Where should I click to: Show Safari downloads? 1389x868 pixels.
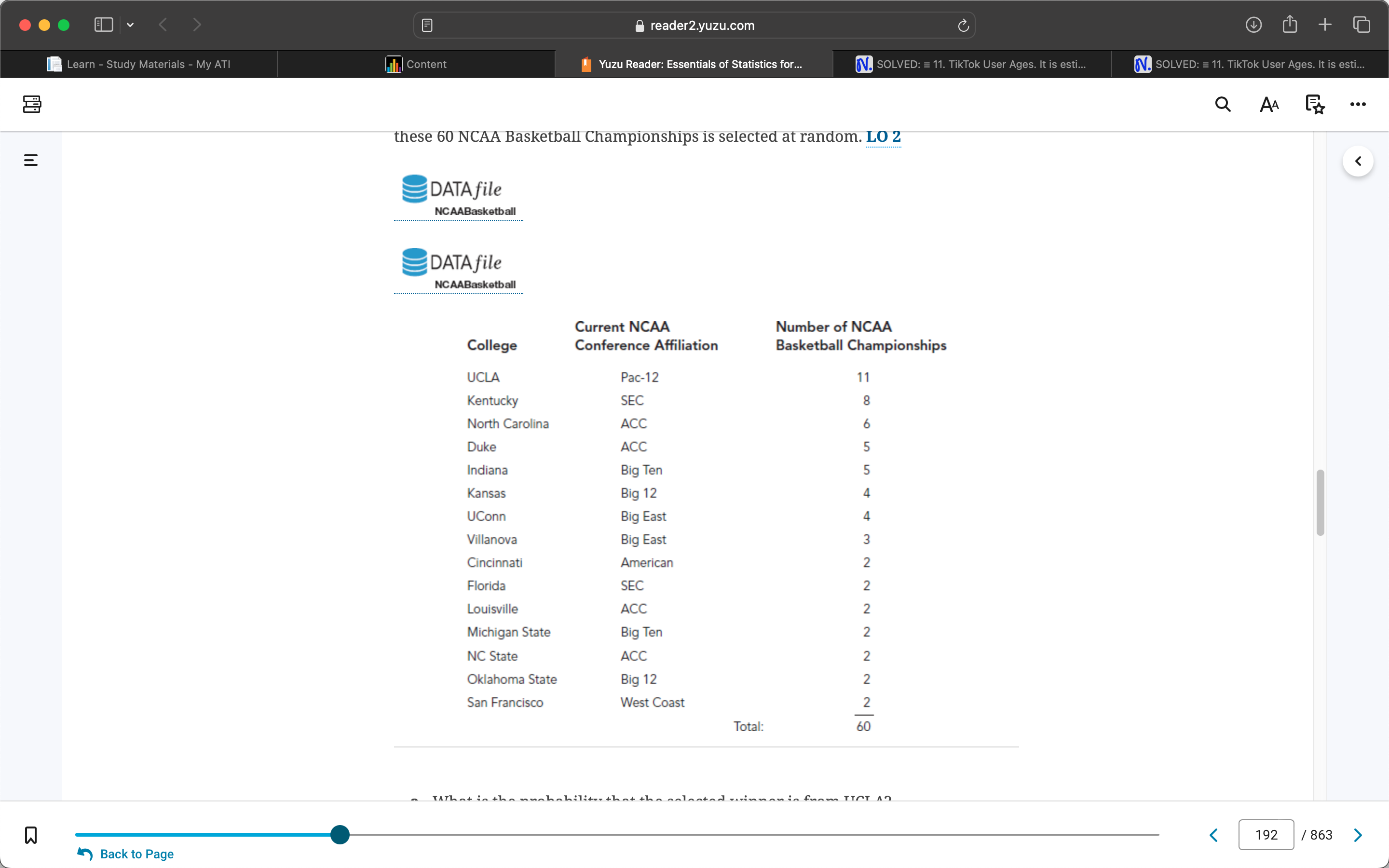tap(1253, 25)
